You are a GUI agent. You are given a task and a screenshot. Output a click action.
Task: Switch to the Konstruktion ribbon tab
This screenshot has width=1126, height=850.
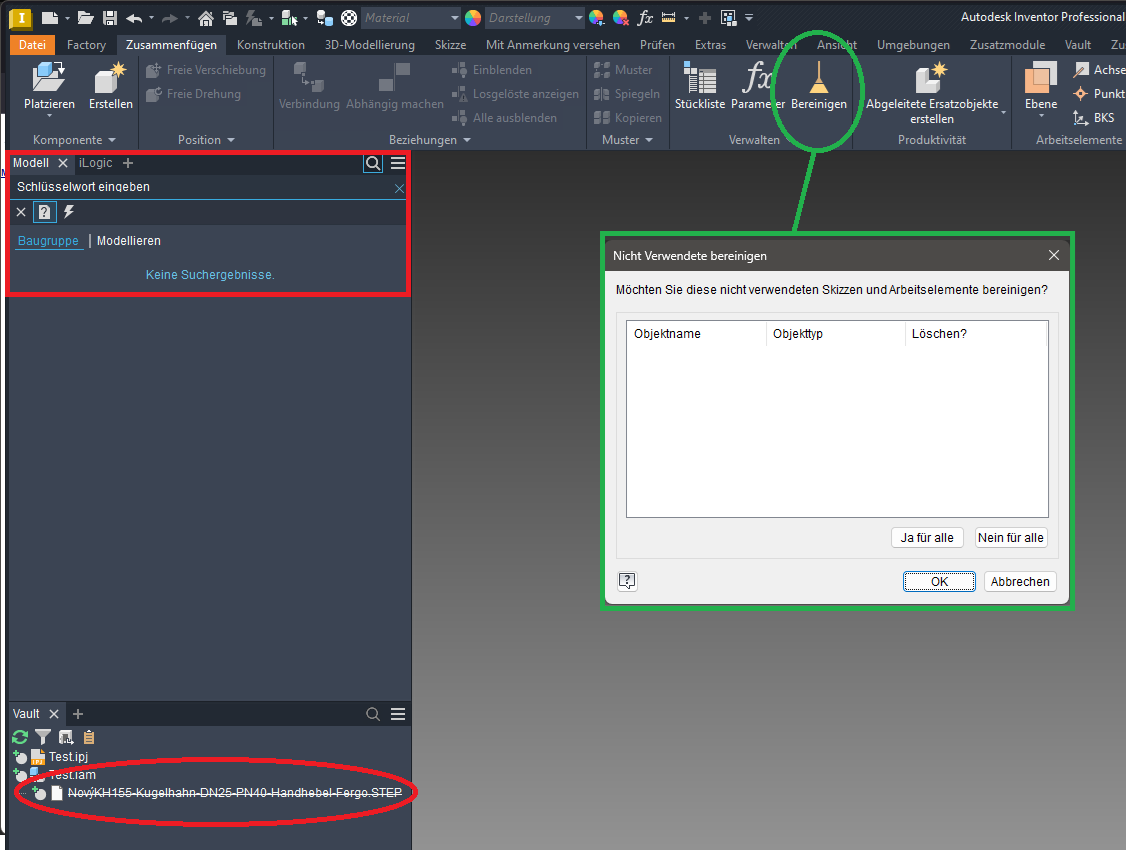(x=271, y=45)
